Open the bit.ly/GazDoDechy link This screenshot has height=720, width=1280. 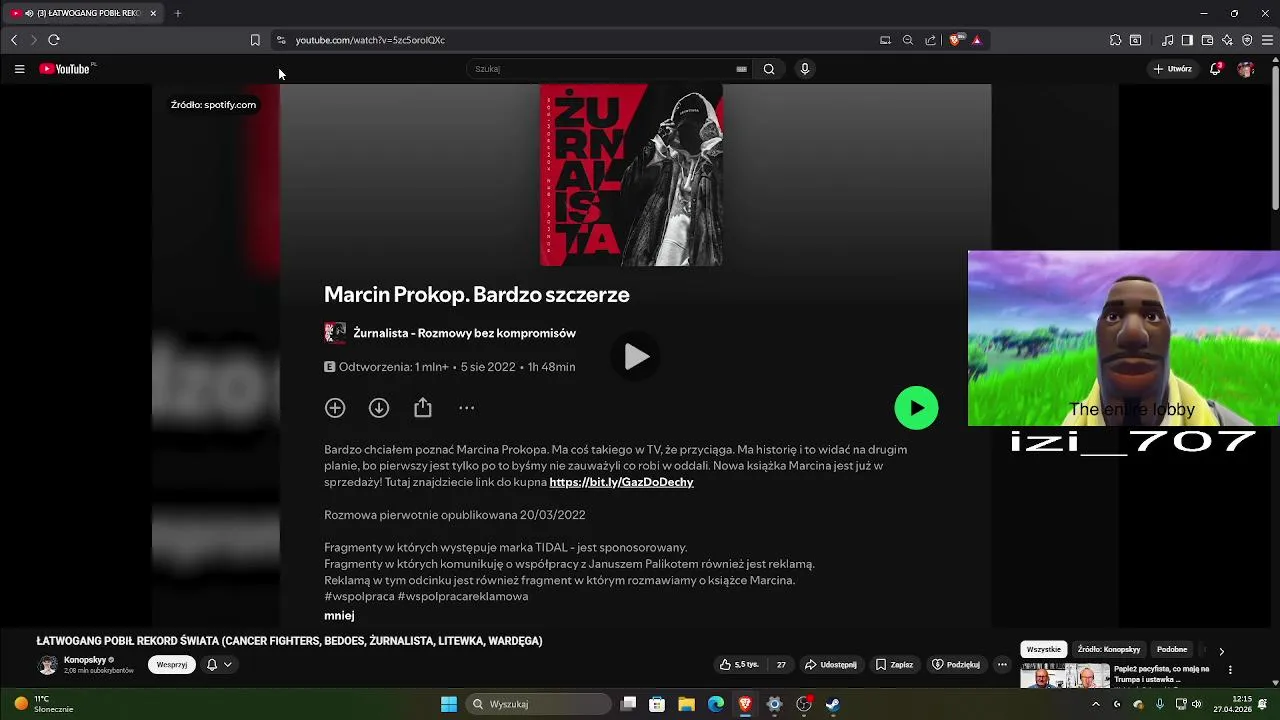621,482
